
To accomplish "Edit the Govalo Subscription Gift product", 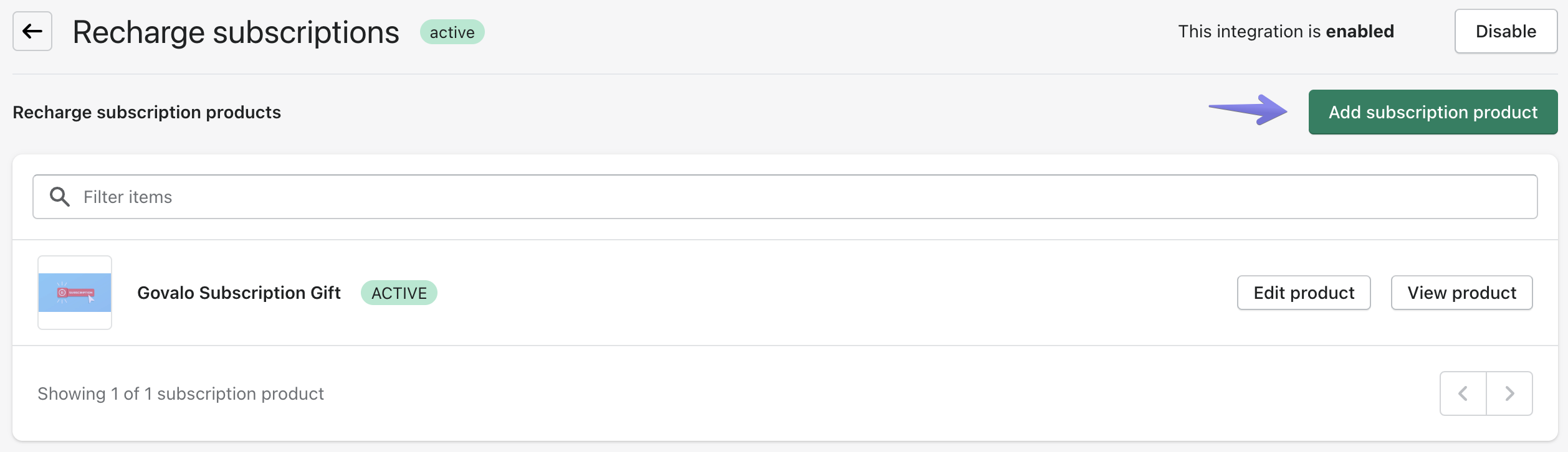I will click(x=1304, y=293).
